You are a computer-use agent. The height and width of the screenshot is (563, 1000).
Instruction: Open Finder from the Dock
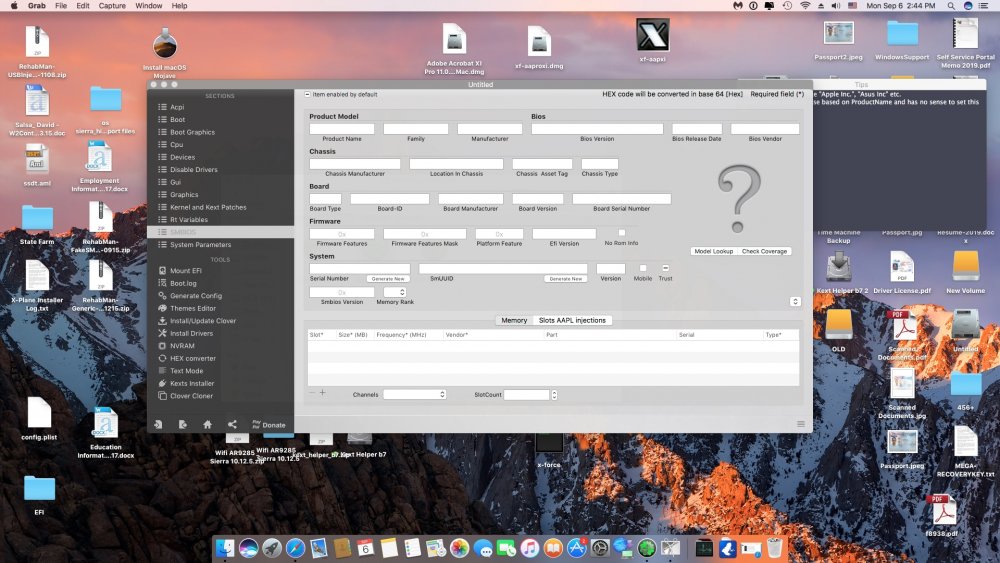point(224,548)
